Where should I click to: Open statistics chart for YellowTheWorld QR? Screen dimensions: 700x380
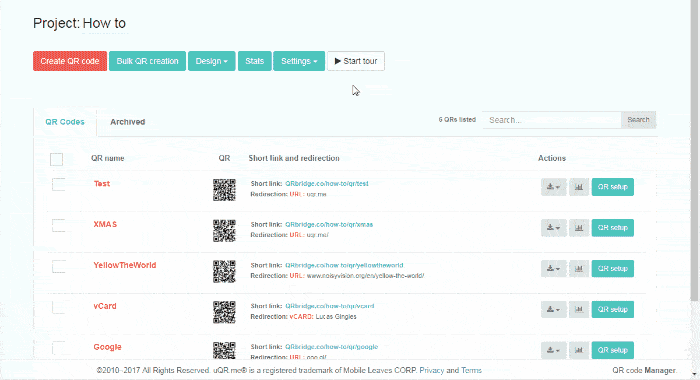[x=579, y=269]
